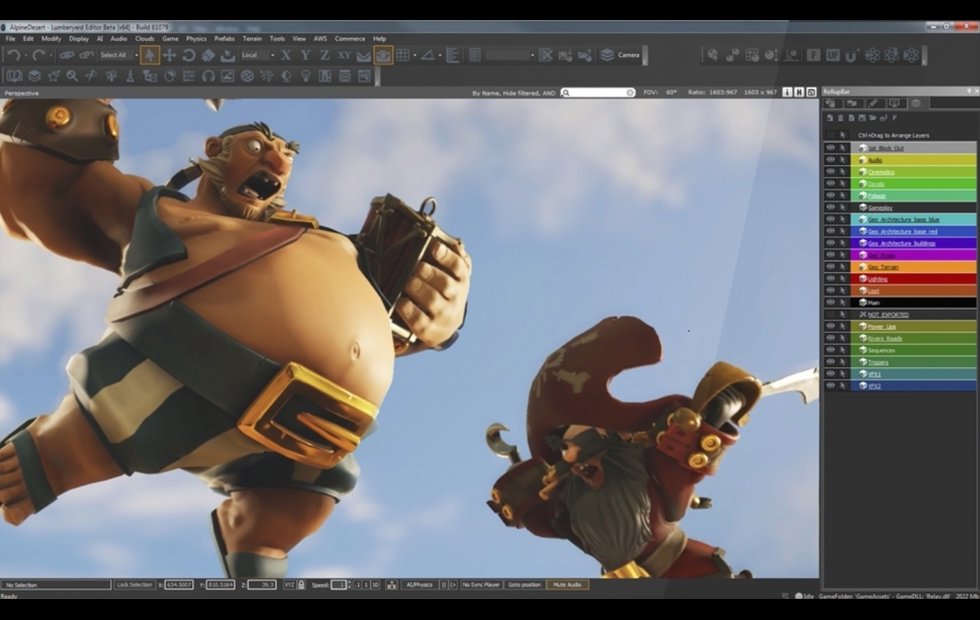Select the Rotate tool in the toolbar
The image size is (980, 620).
point(189,55)
